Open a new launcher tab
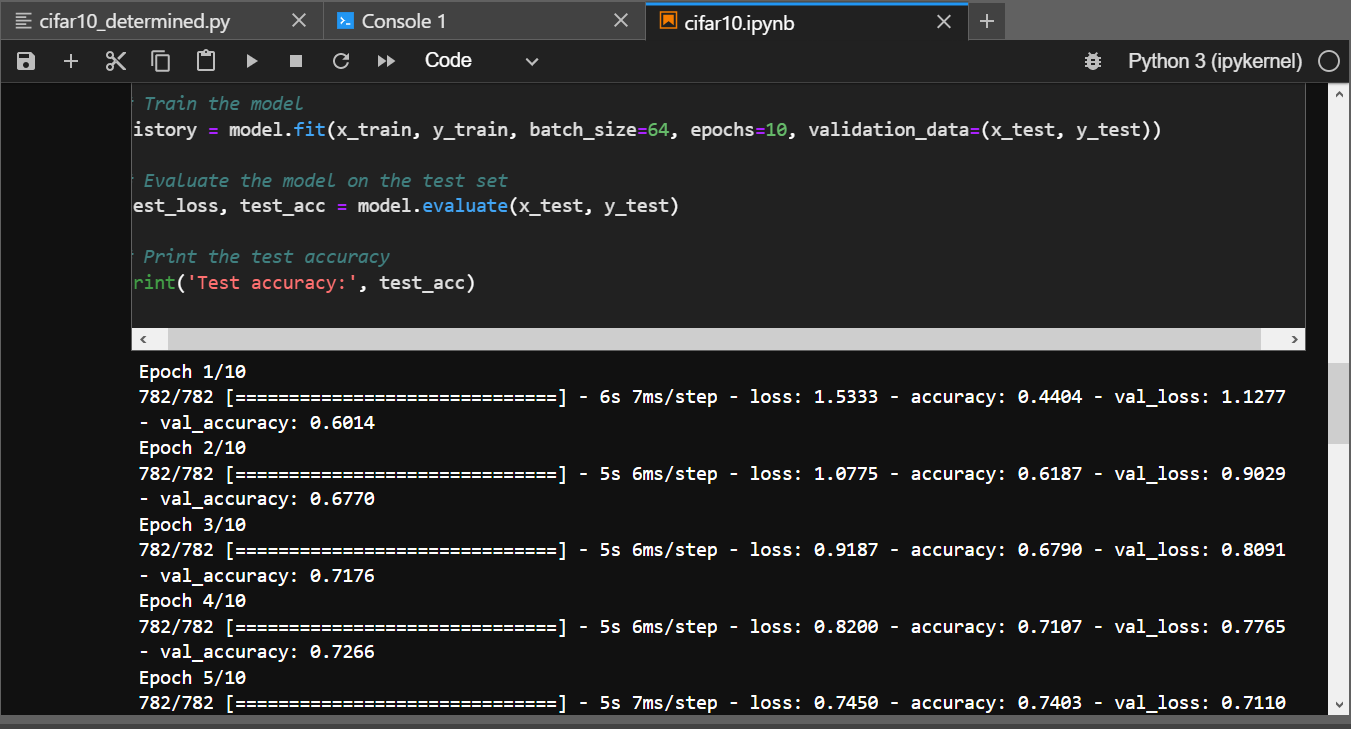The height and width of the screenshot is (729, 1351). point(986,20)
